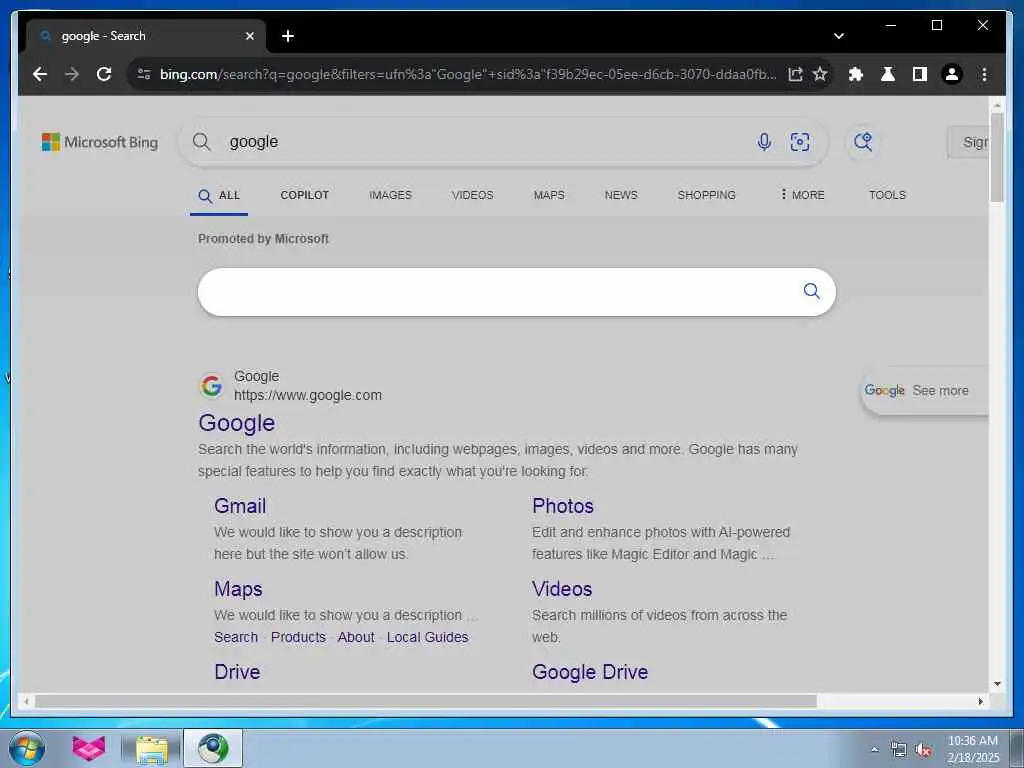Click the Products sub-link under Maps

[298, 637]
